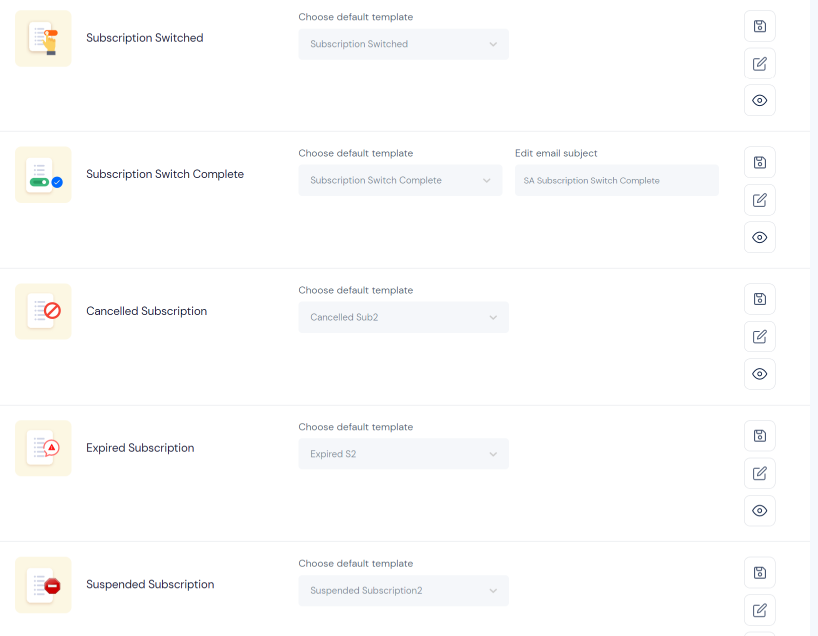The image size is (818, 636).
Task: Save the Cancelled Subscription settings
Action: (x=760, y=299)
